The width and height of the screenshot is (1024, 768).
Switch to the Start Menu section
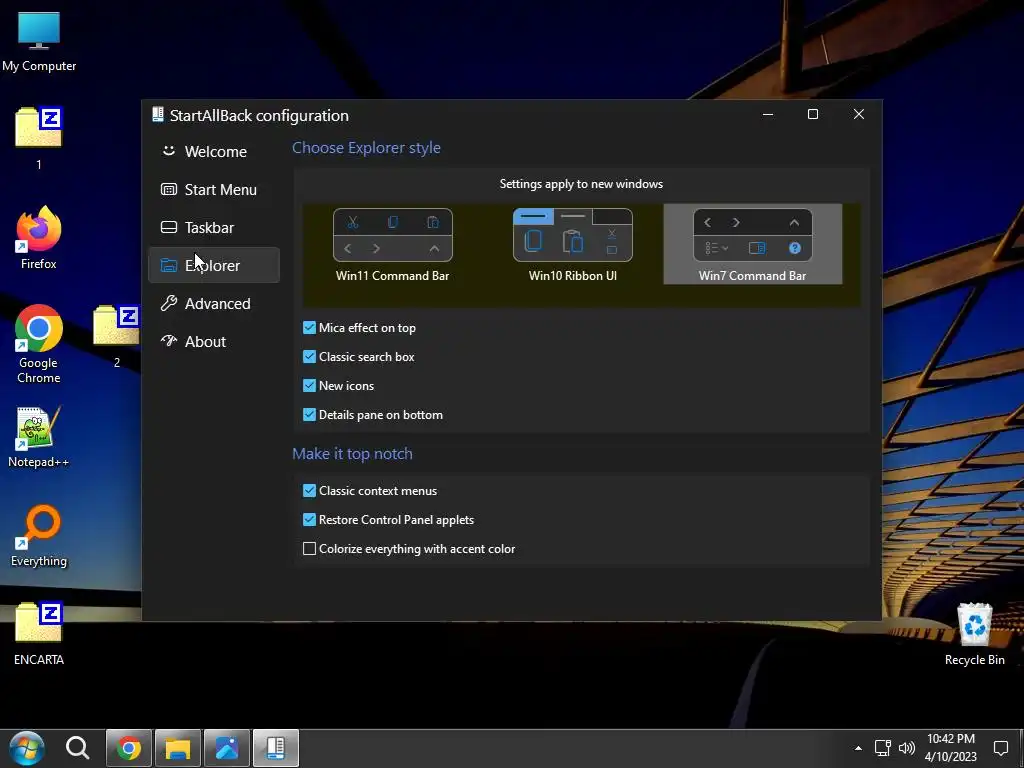(214, 189)
